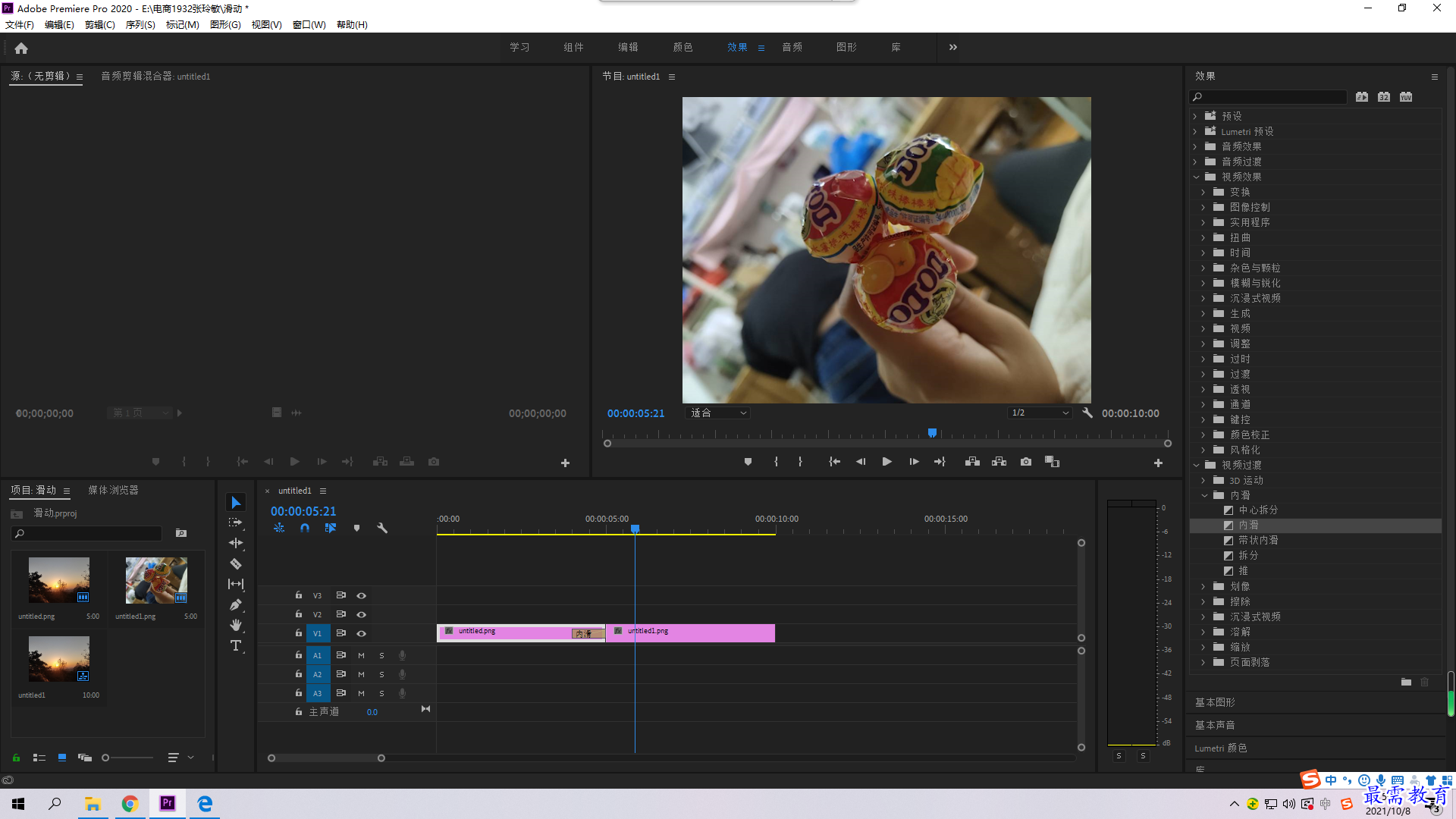This screenshot has width=1456, height=819.
Task: Switch project panel to list view
Action: click(39, 758)
